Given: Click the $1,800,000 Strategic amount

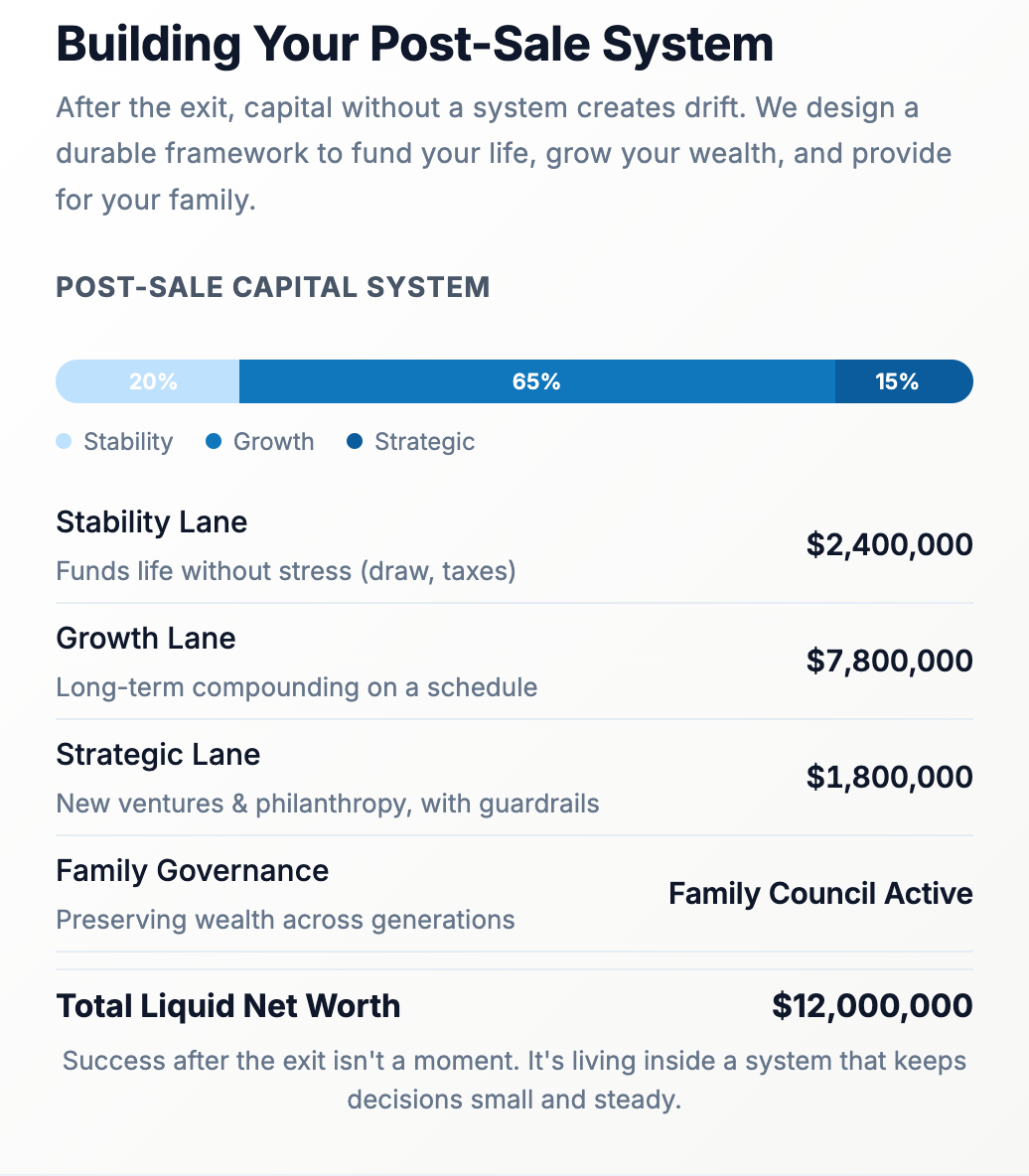Looking at the screenshot, I should (x=889, y=777).
